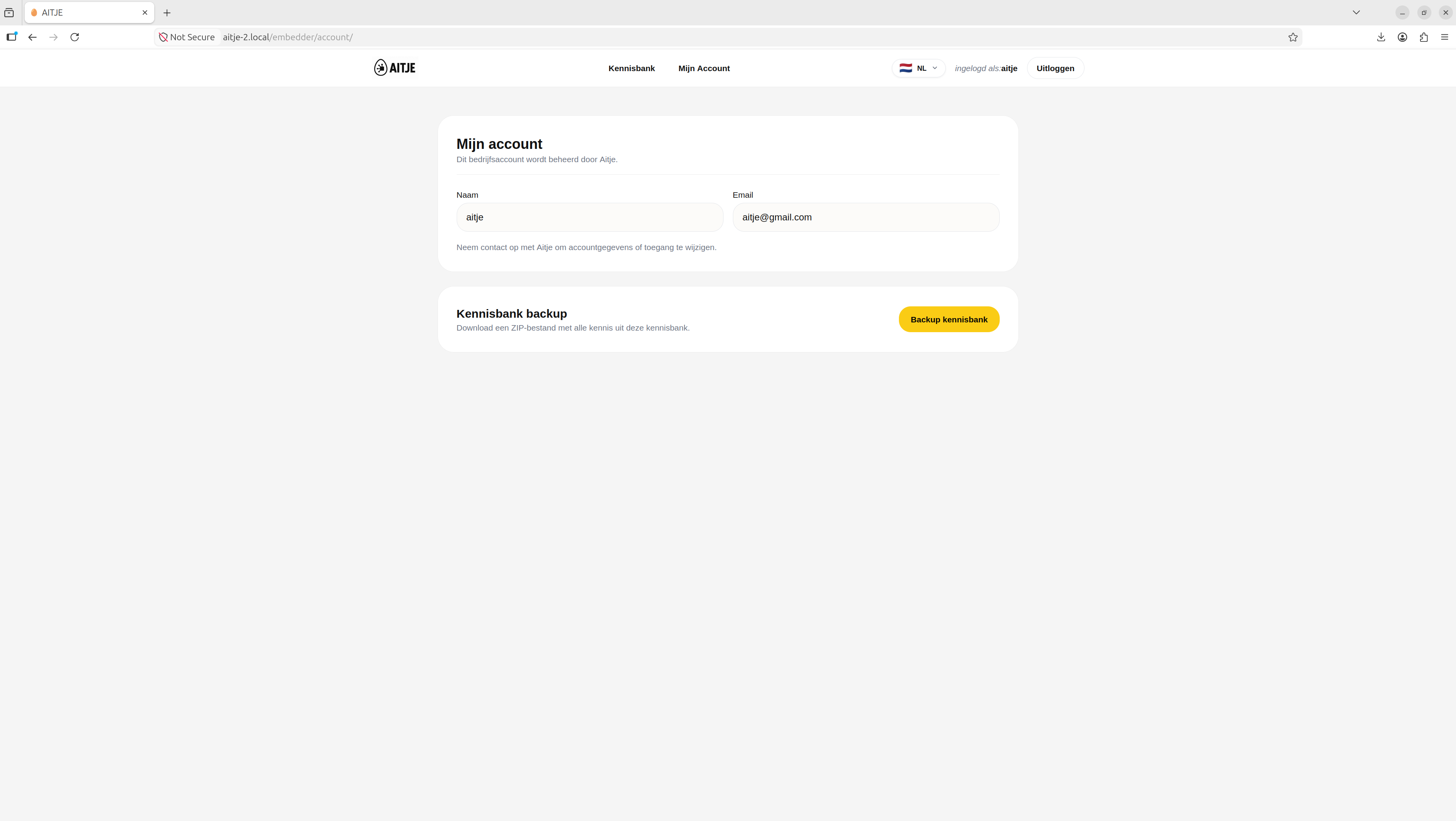Open the browser profile account icon
This screenshot has width=1456, height=821.
tap(1402, 38)
